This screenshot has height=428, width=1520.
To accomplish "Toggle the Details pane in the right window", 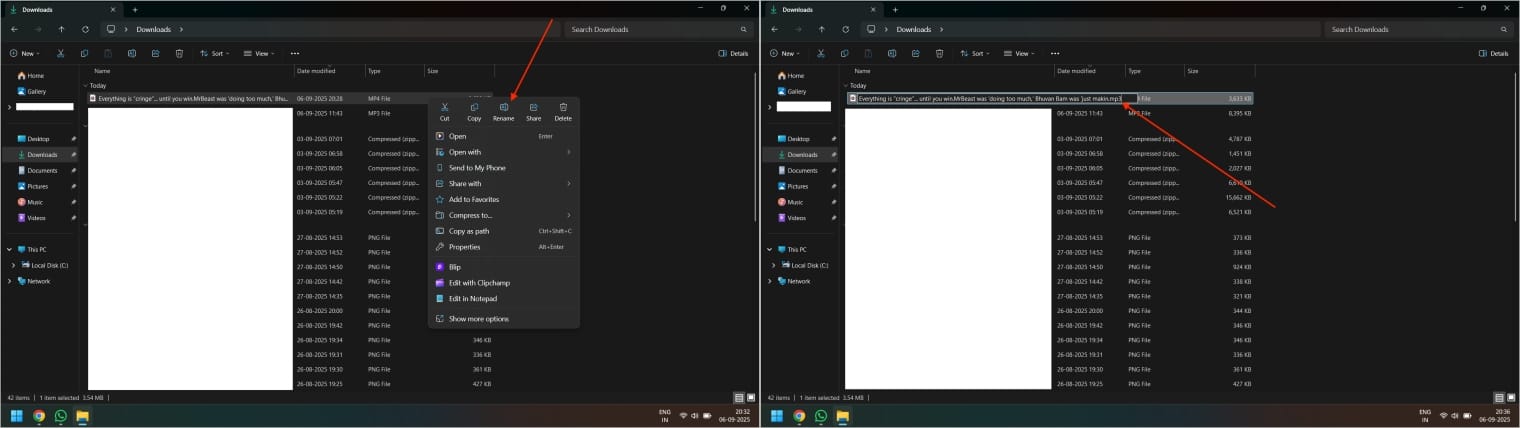I will tap(1493, 53).
